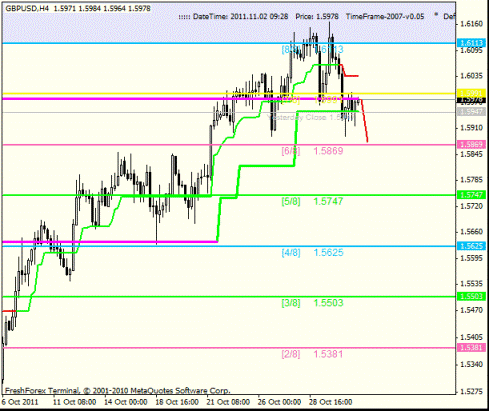Click the 1.5340 price scale value
The image size is (489, 411).
tap(471, 364)
